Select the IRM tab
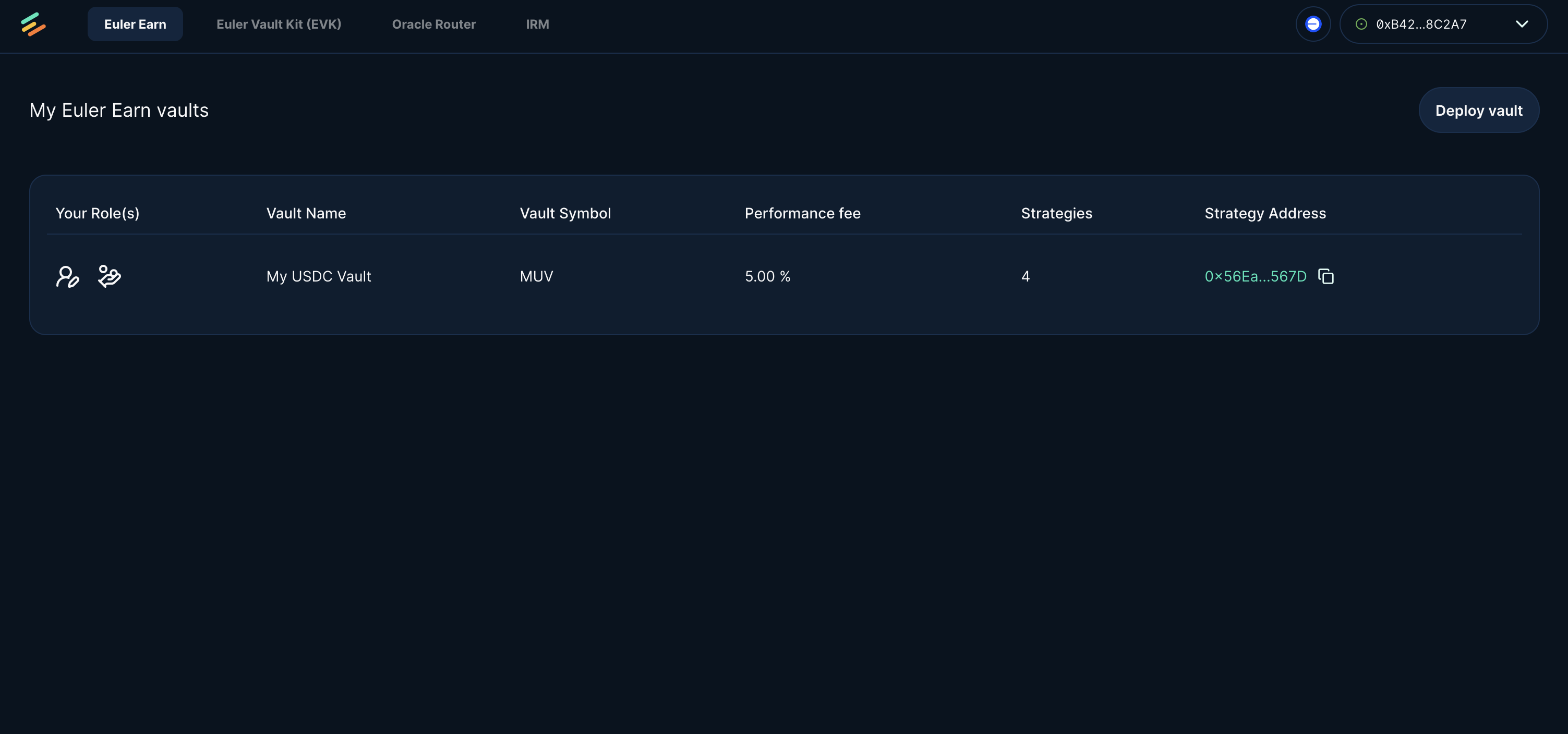This screenshot has height=734, width=1568. click(x=537, y=25)
